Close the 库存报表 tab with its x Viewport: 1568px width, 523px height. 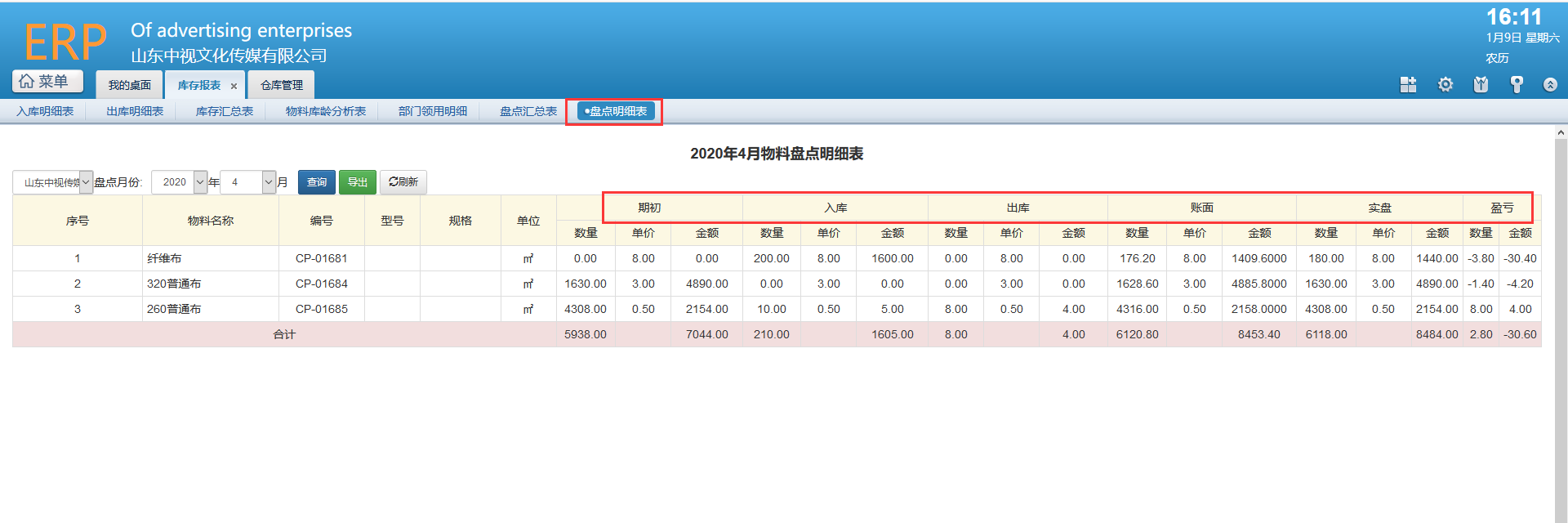point(234,86)
